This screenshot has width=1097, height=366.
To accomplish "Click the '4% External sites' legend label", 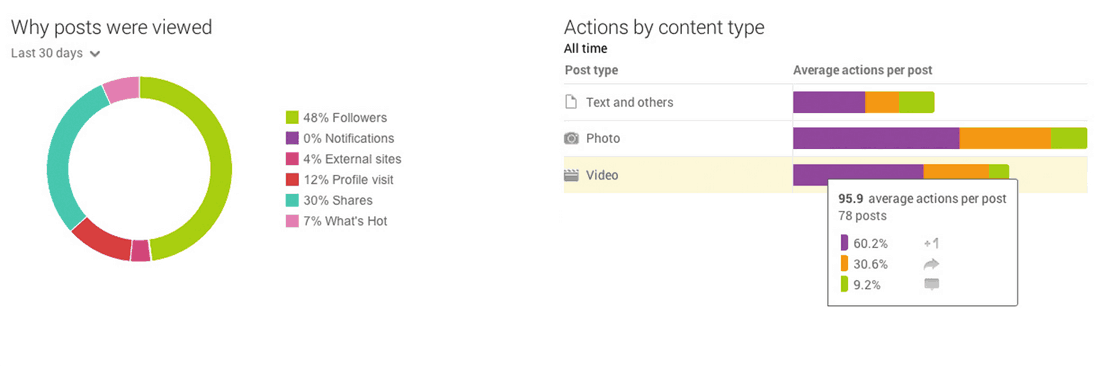I will click(x=352, y=159).
